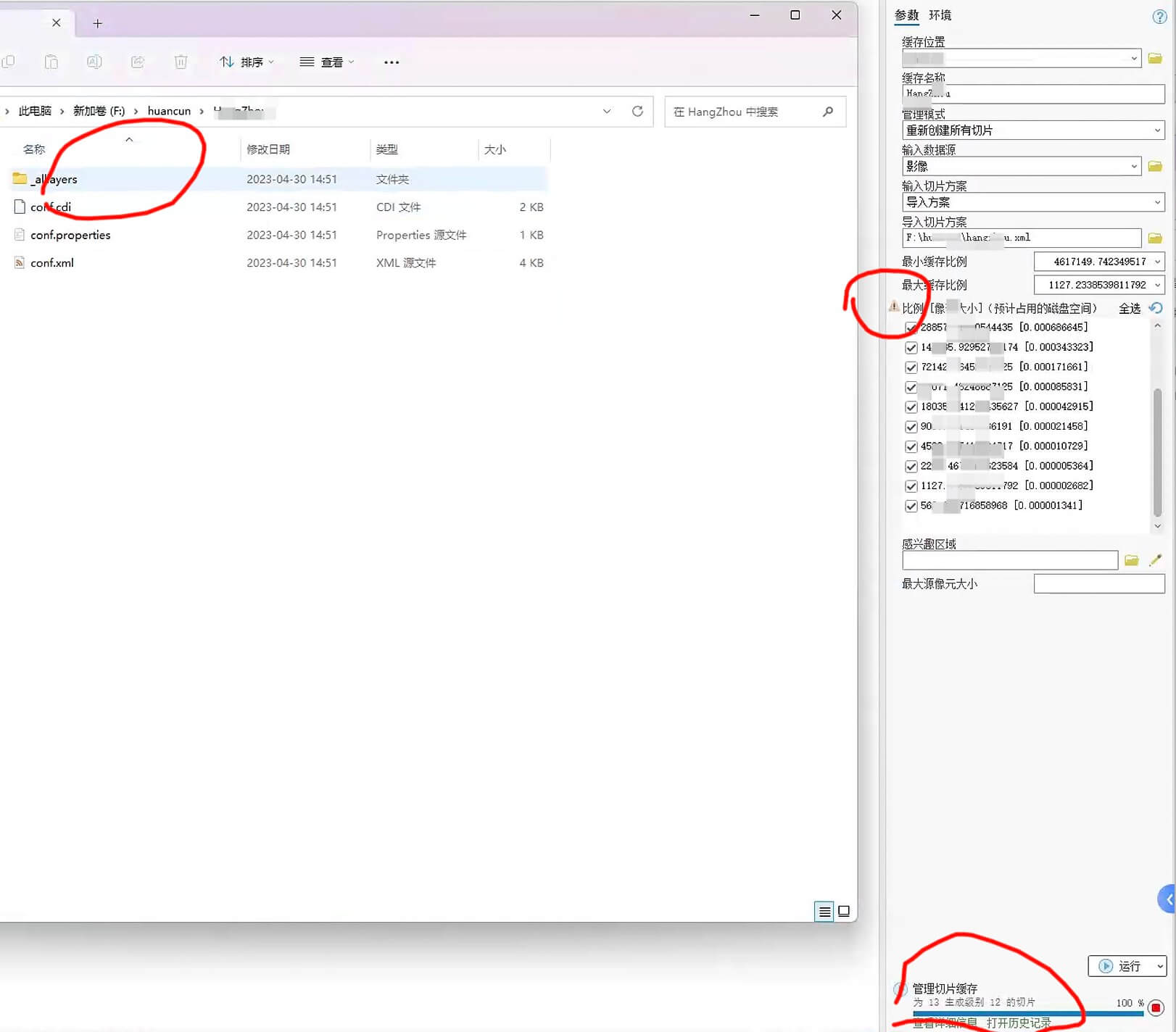
Task: Open the 查看 view menu
Action: pyautogui.click(x=327, y=62)
